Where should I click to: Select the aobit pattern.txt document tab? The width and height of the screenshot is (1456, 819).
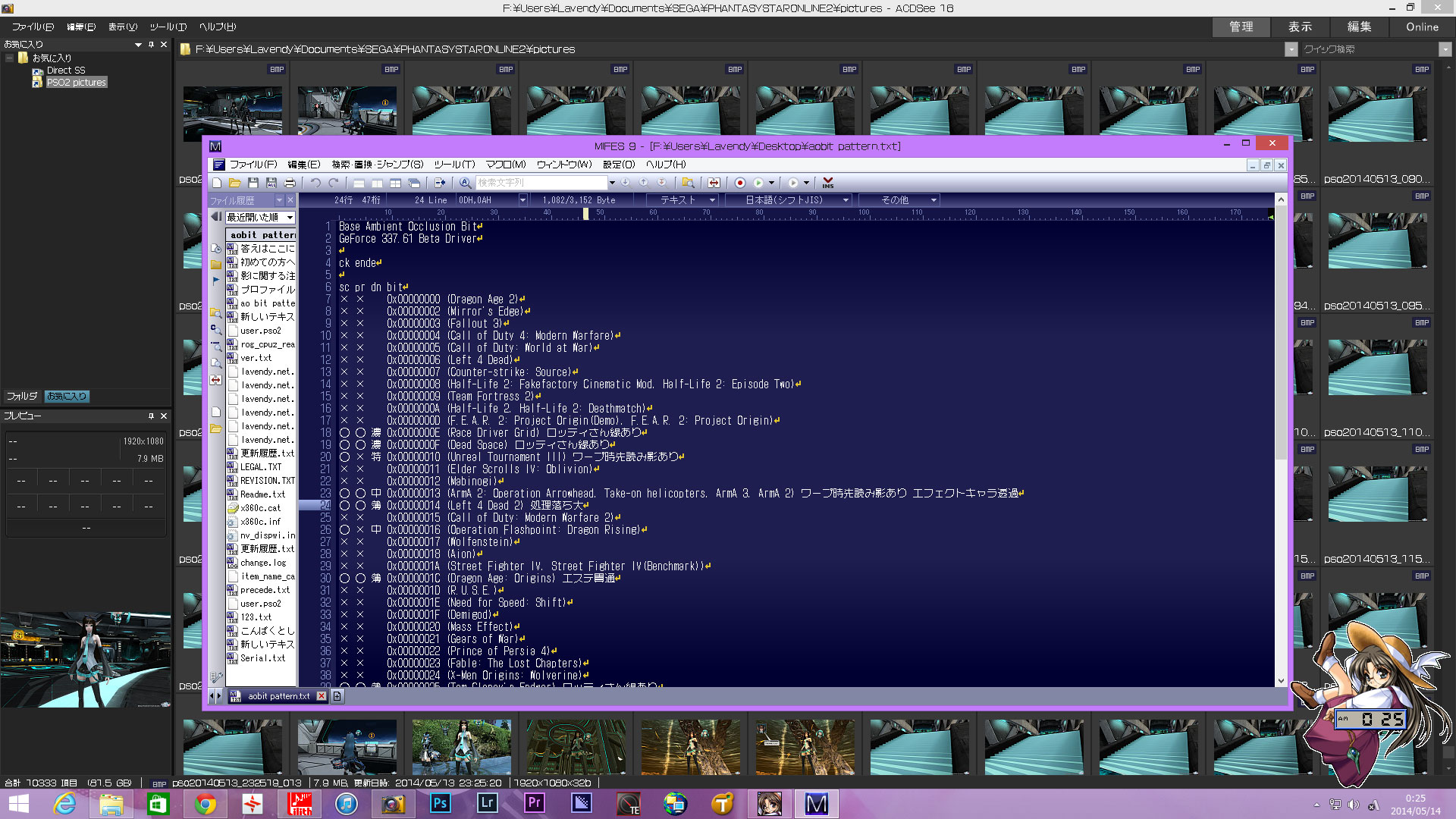278,696
